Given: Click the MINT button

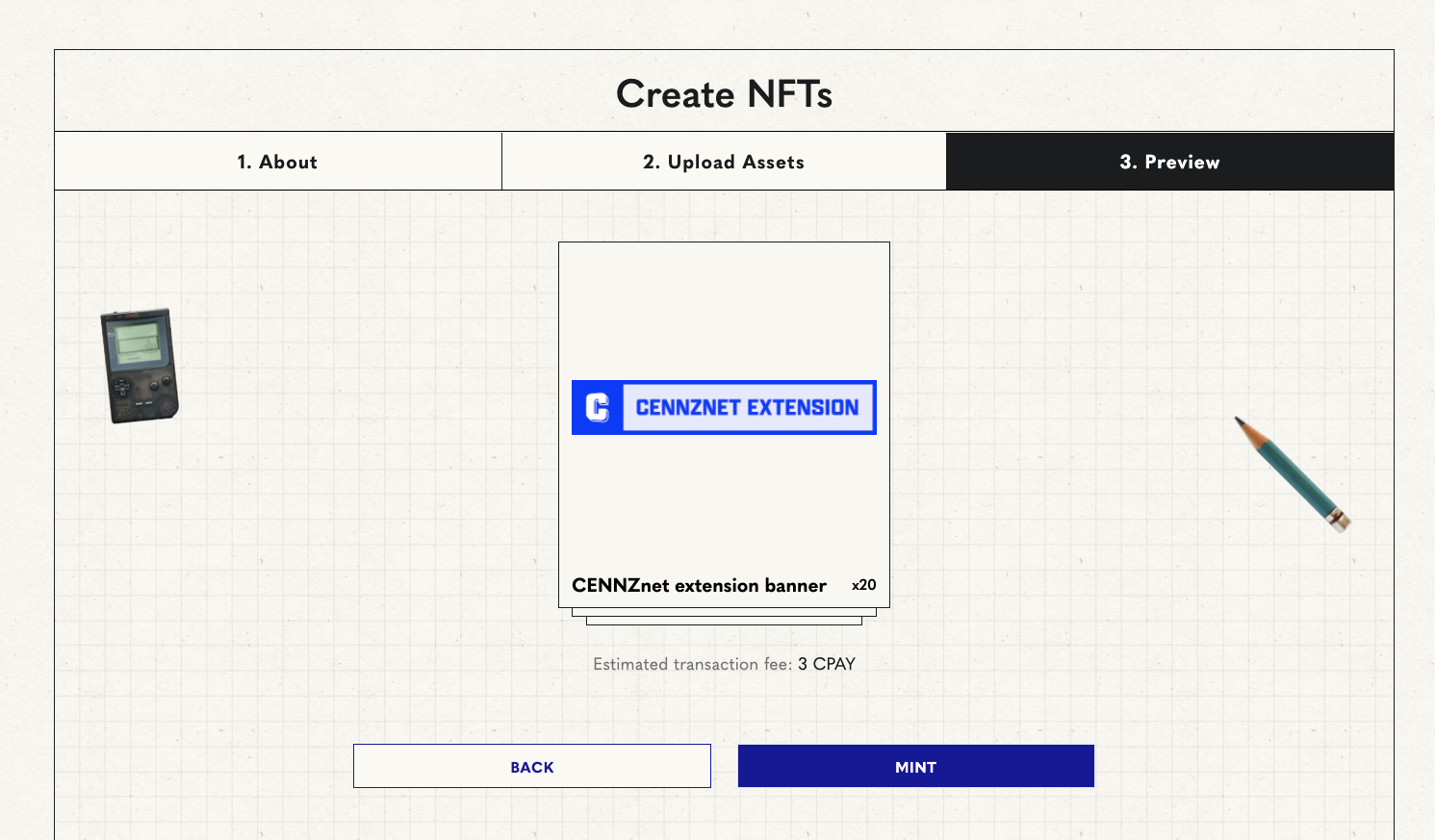Looking at the screenshot, I should point(916,767).
